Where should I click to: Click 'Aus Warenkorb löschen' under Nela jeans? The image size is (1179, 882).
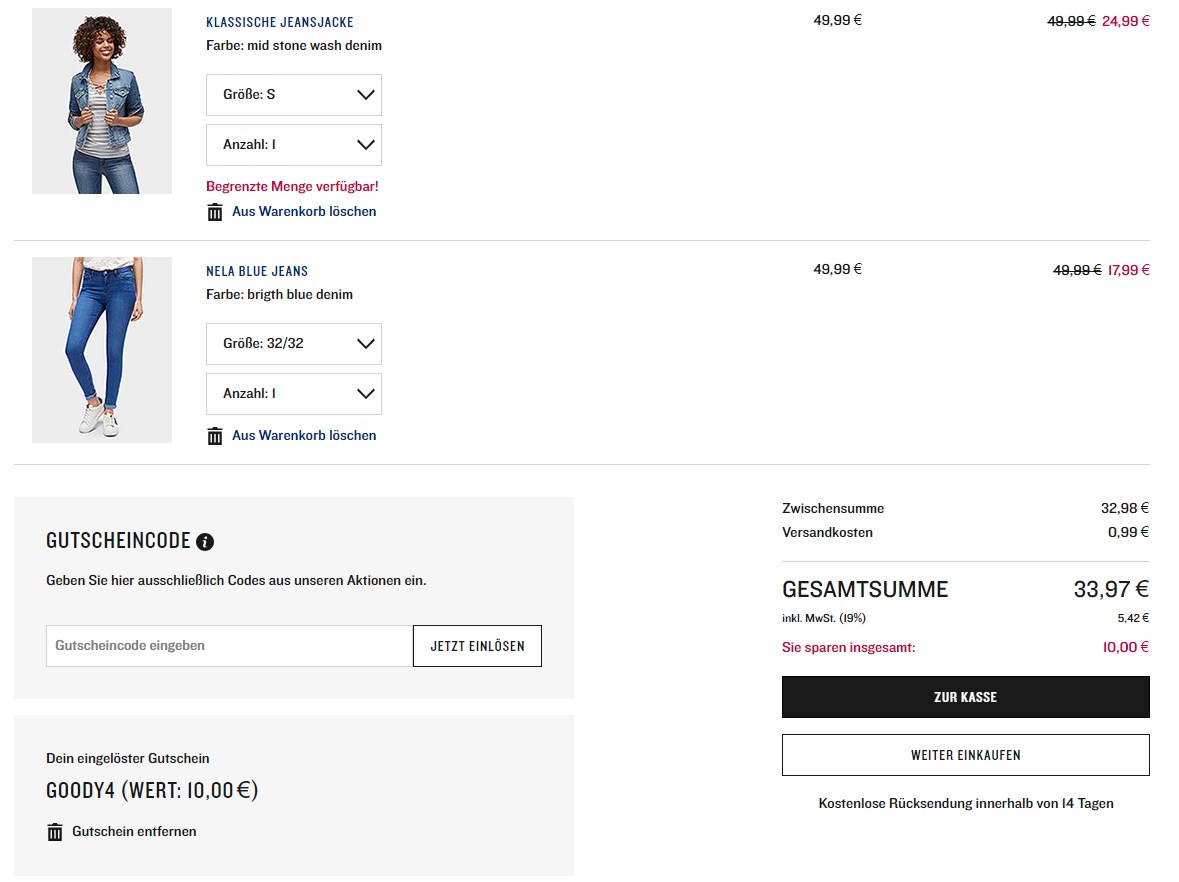[304, 436]
